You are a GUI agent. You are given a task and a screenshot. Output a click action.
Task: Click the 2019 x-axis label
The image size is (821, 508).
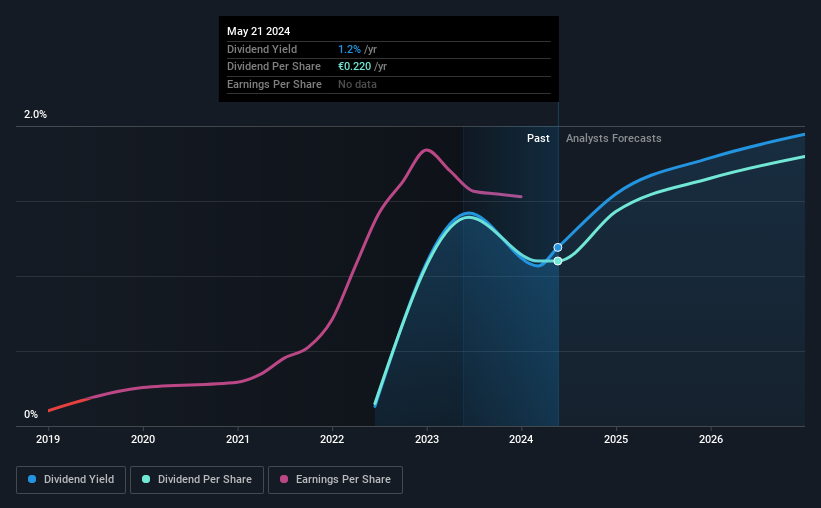[x=48, y=439]
